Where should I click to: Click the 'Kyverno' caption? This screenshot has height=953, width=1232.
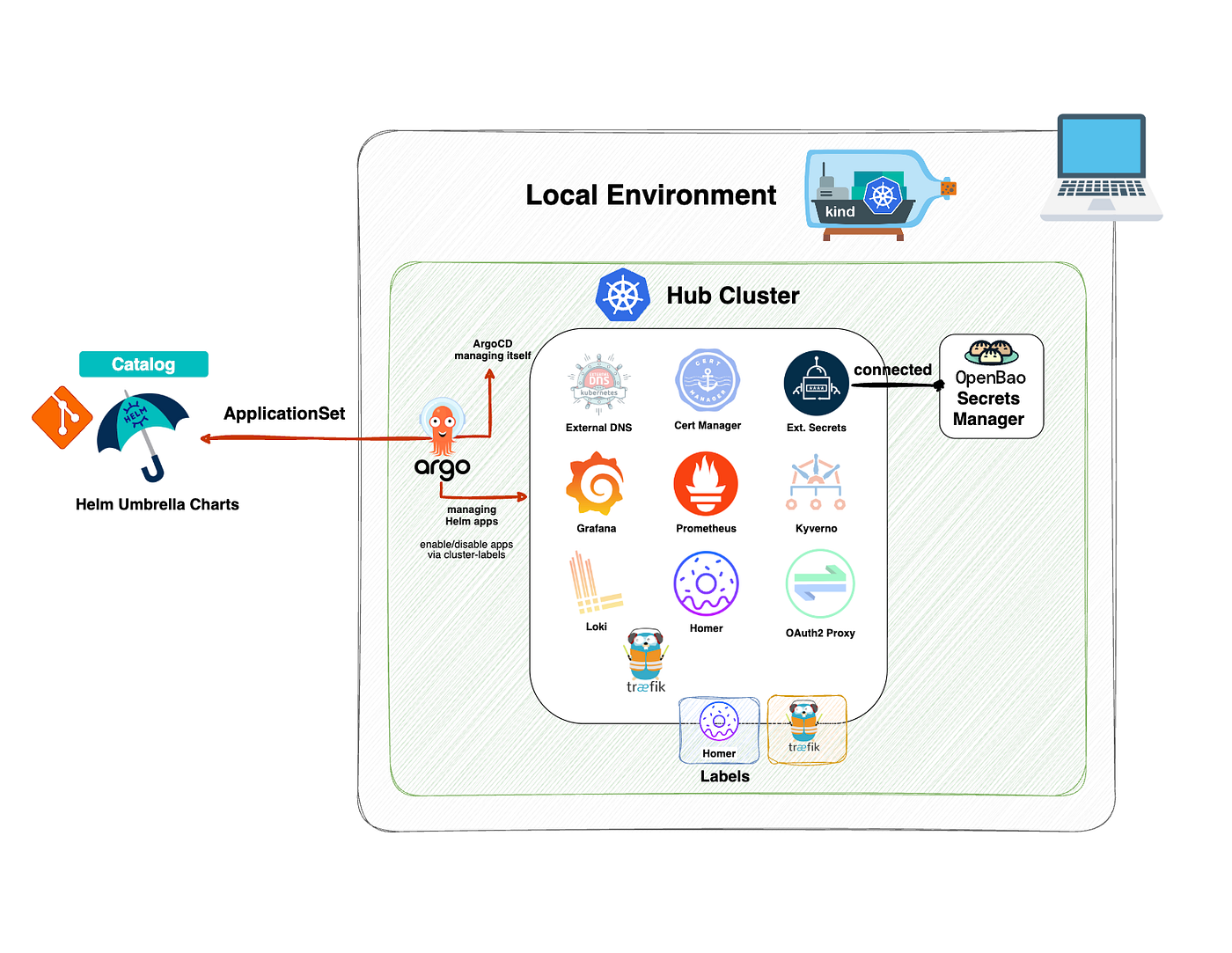point(817,529)
